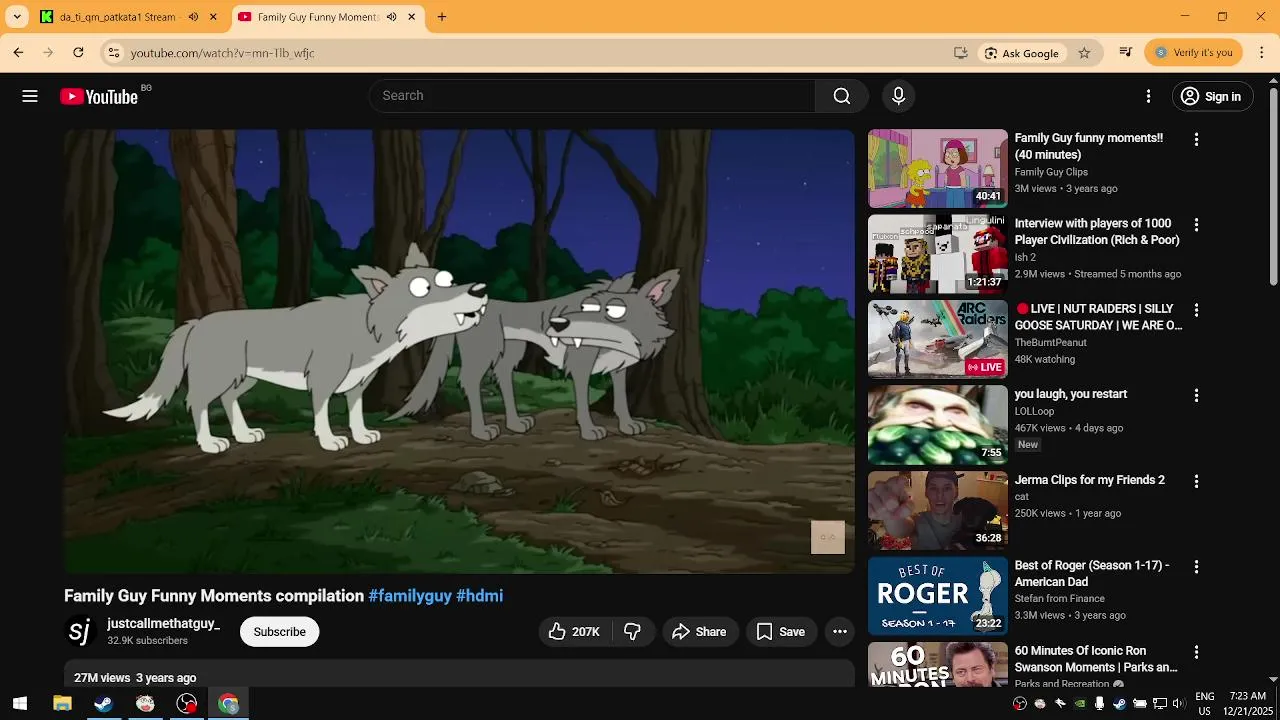1280x720 pixels.
Task: Open Best of Roger American Dad thumbnail
Action: 938,596
